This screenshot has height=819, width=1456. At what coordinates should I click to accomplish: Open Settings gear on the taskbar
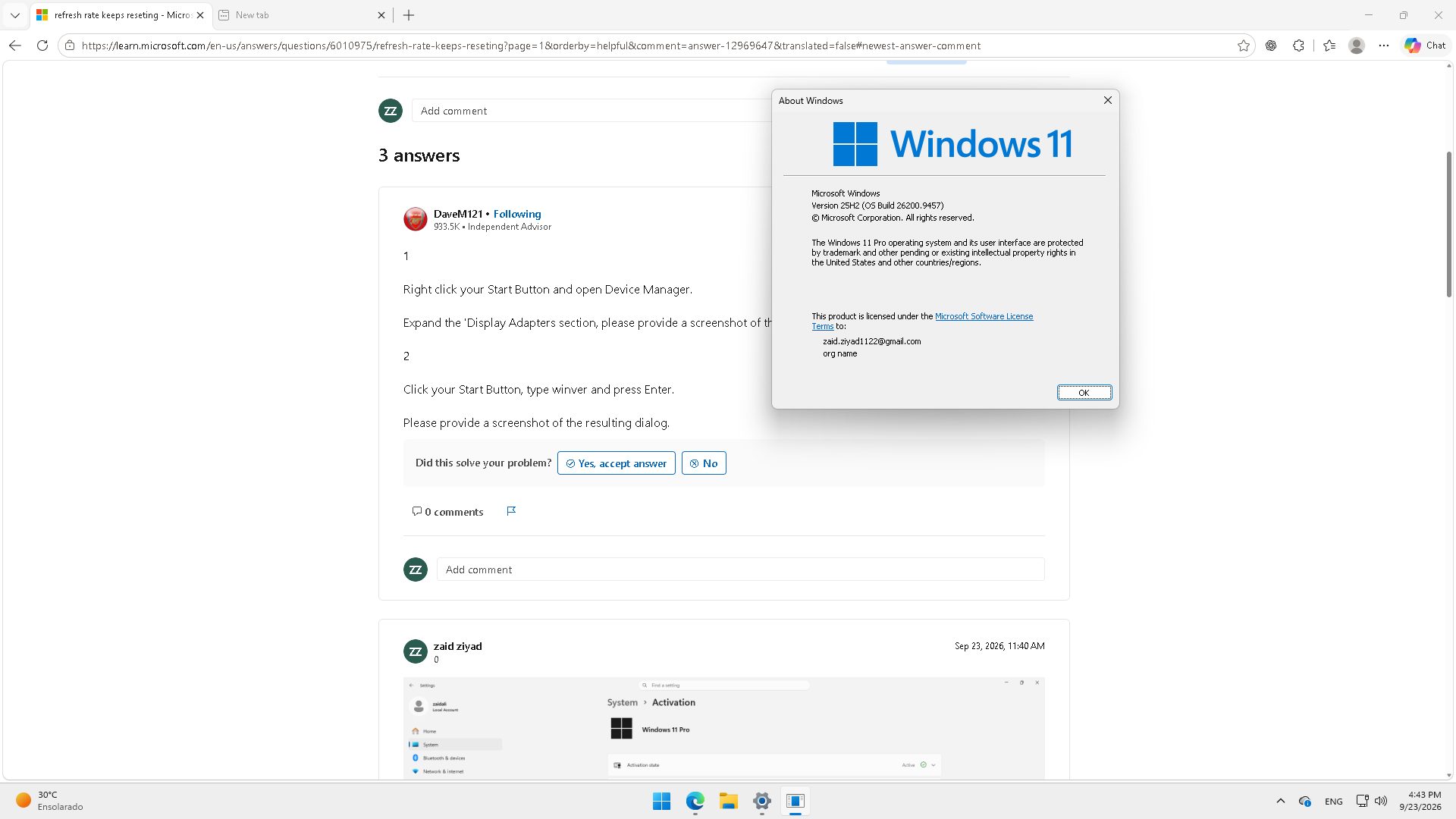(x=762, y=801)
